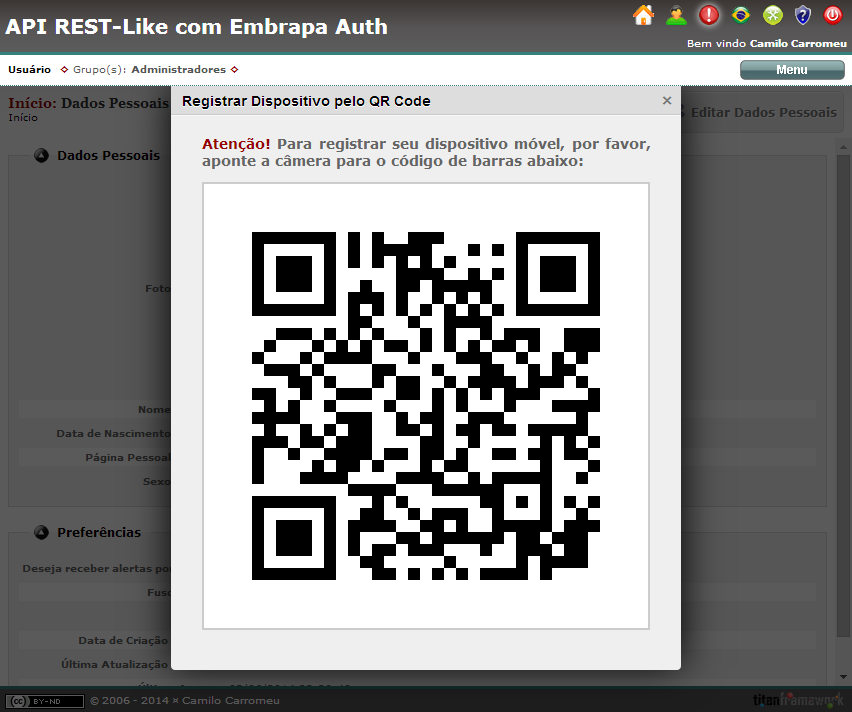Open the red exclamation alerts icon
This screenshot has height=712, width=852.
709,15
